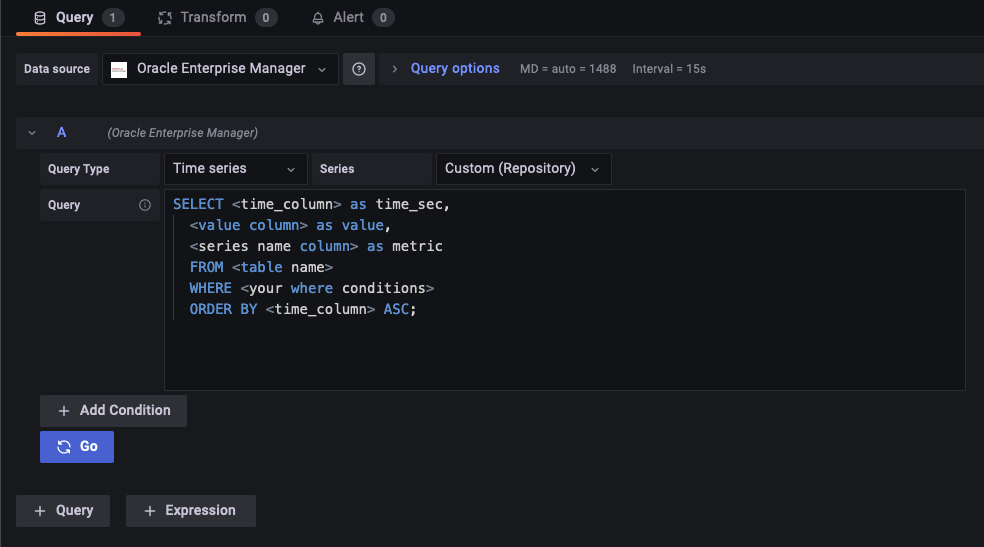
Task: Add a new Expression
Action: [191, 511]
